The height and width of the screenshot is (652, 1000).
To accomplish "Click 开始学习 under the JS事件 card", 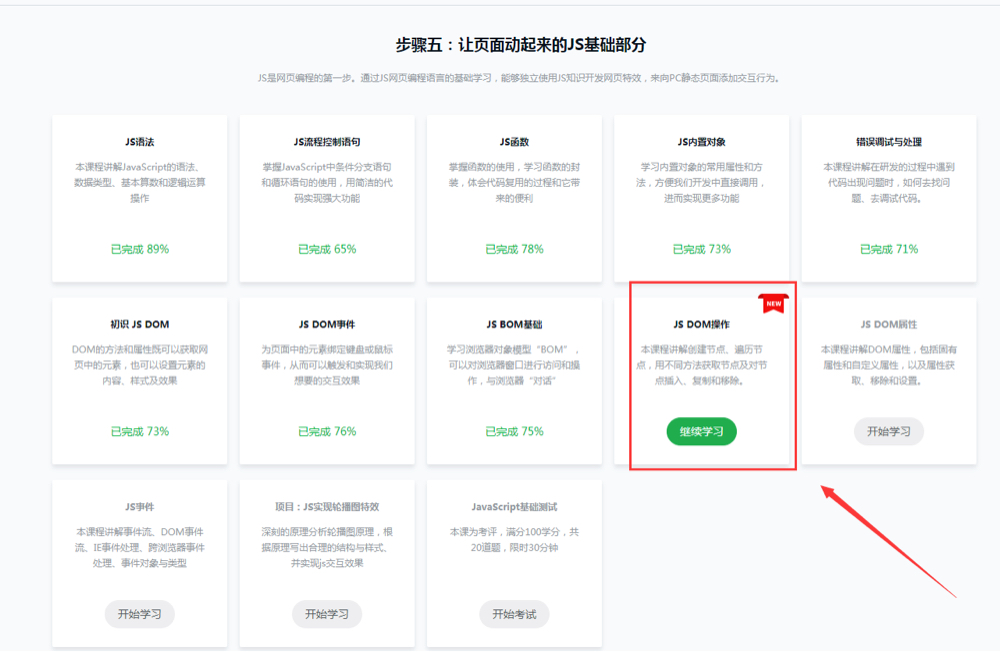I will 140,614.
